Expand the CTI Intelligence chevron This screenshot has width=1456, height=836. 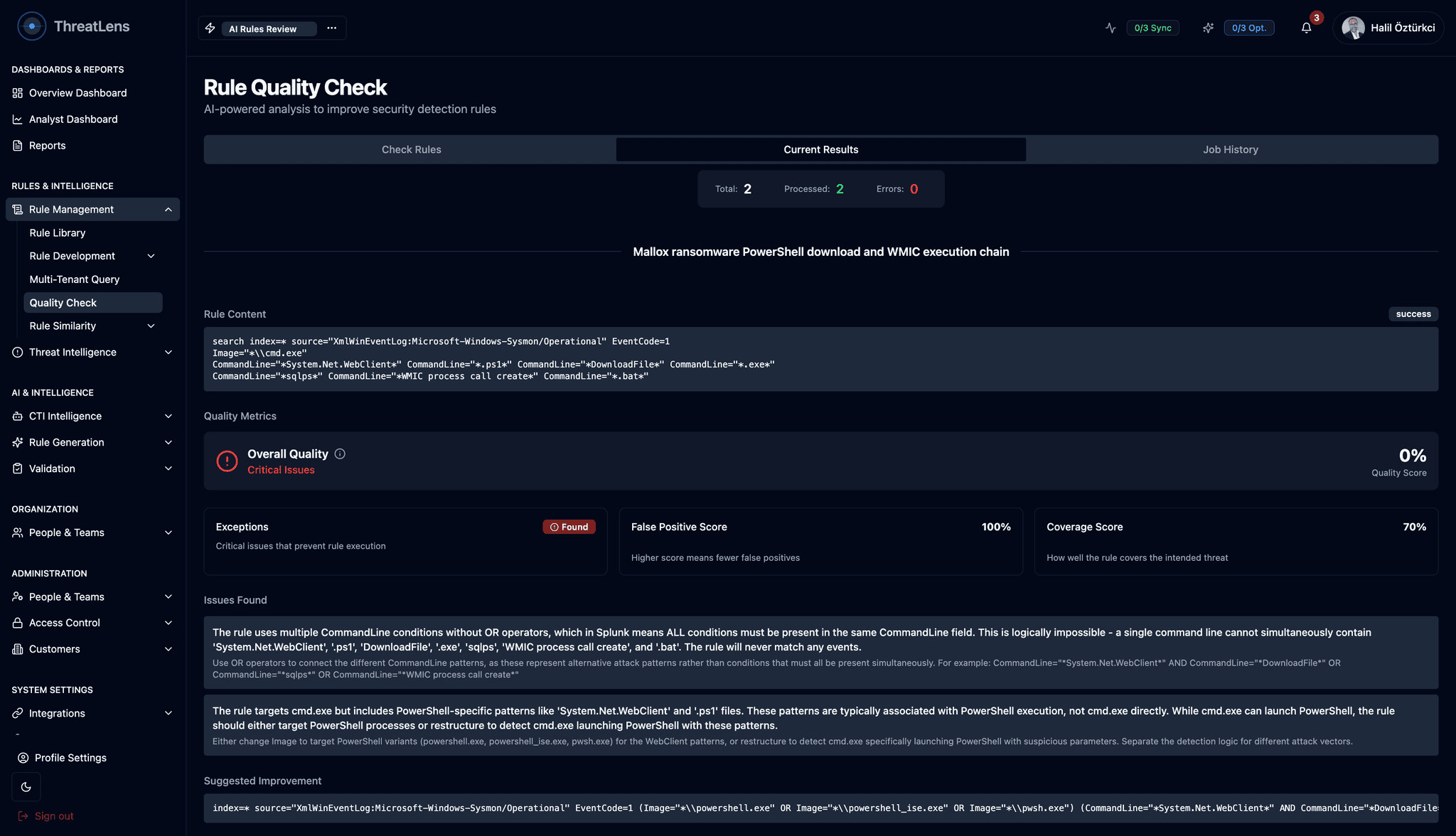click(x=168, y=417)
